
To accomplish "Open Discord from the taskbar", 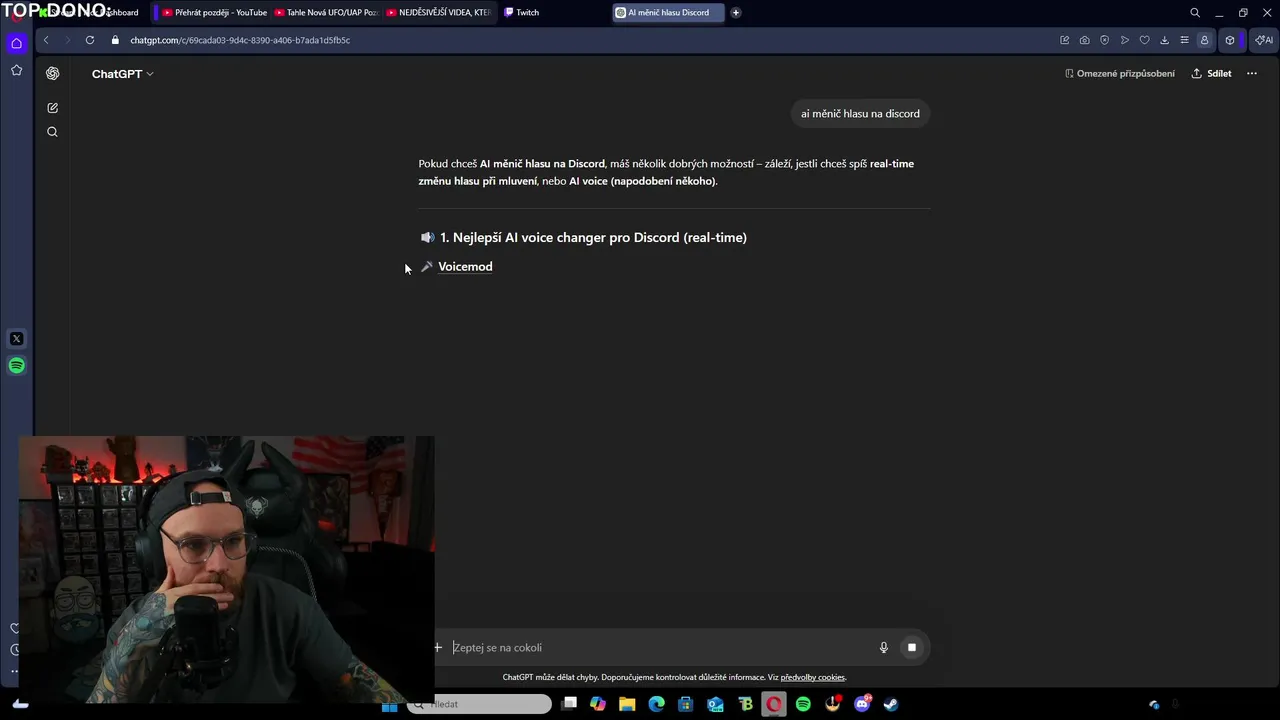I will (862, 704).
